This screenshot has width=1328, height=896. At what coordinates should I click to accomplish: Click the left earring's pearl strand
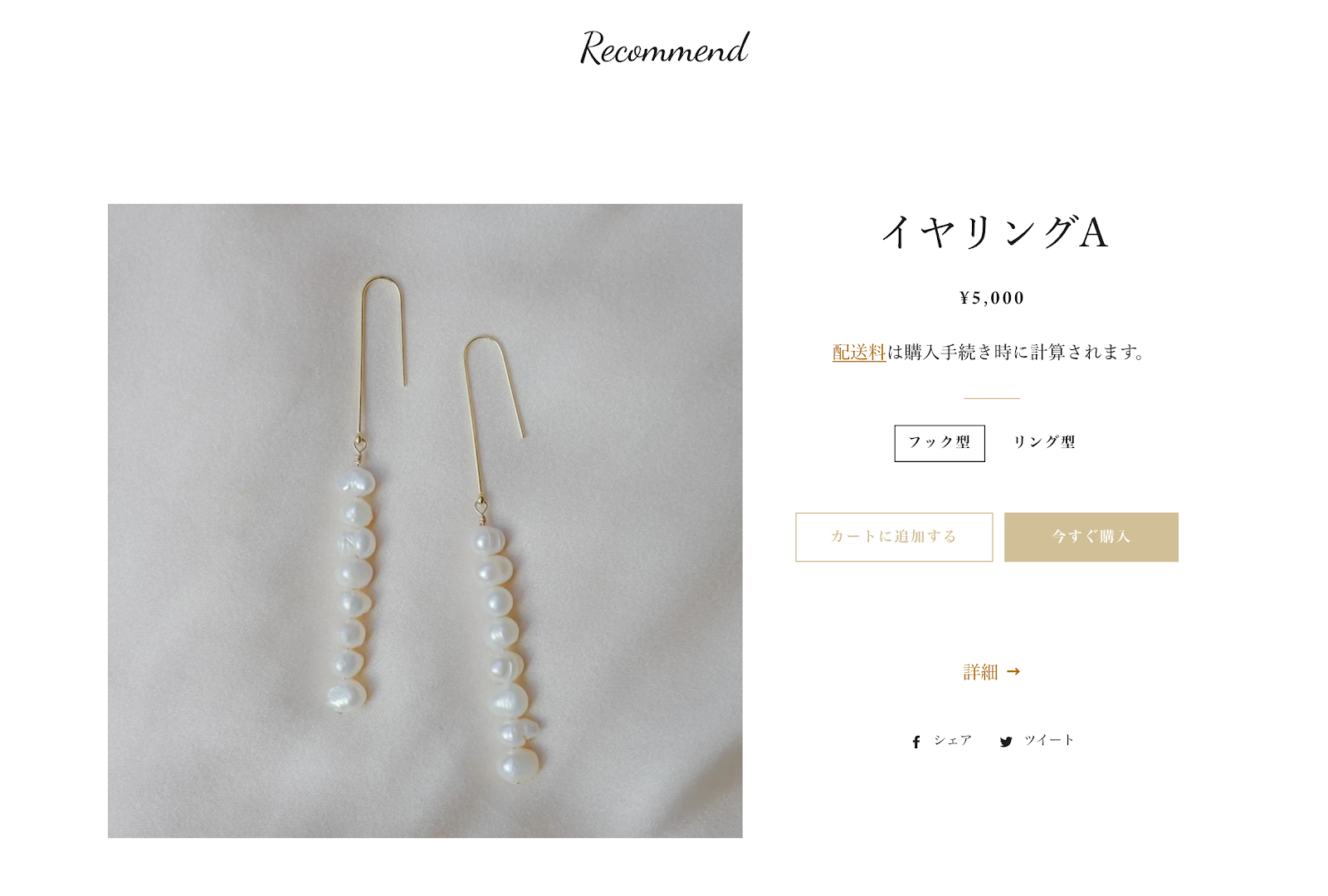click(352, 589)
